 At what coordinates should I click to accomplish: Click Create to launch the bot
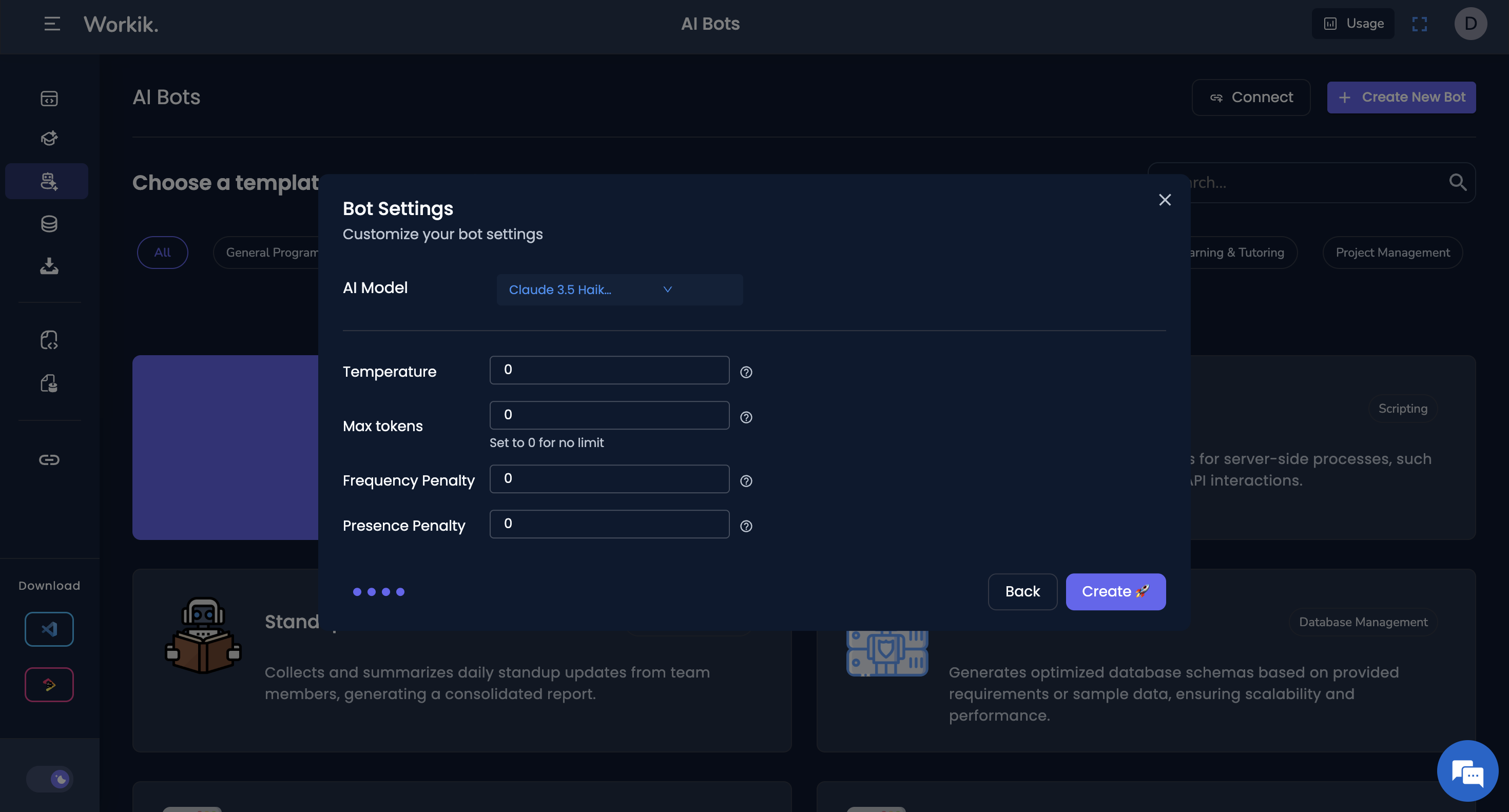pyautogui.click(x=1115, y=592)
